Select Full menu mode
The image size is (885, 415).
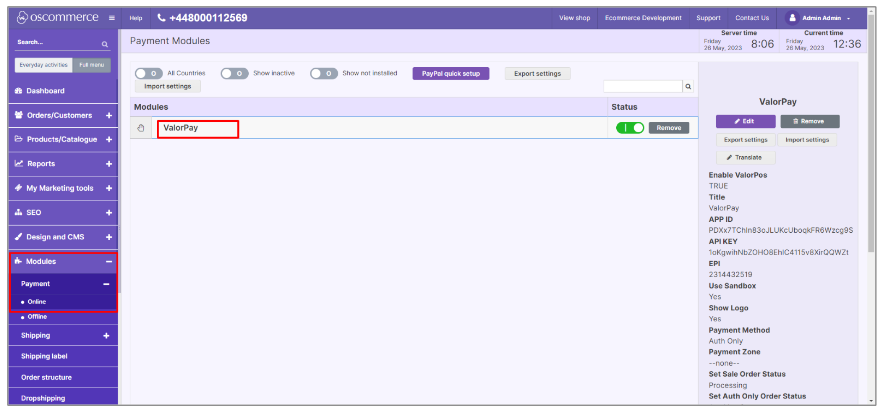click(91, 65)
